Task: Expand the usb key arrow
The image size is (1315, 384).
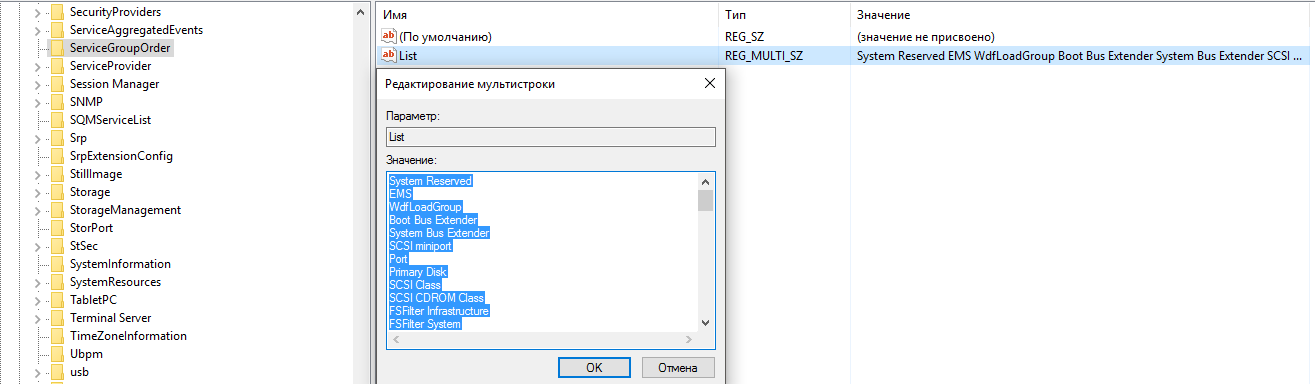Action: point(39,372)
